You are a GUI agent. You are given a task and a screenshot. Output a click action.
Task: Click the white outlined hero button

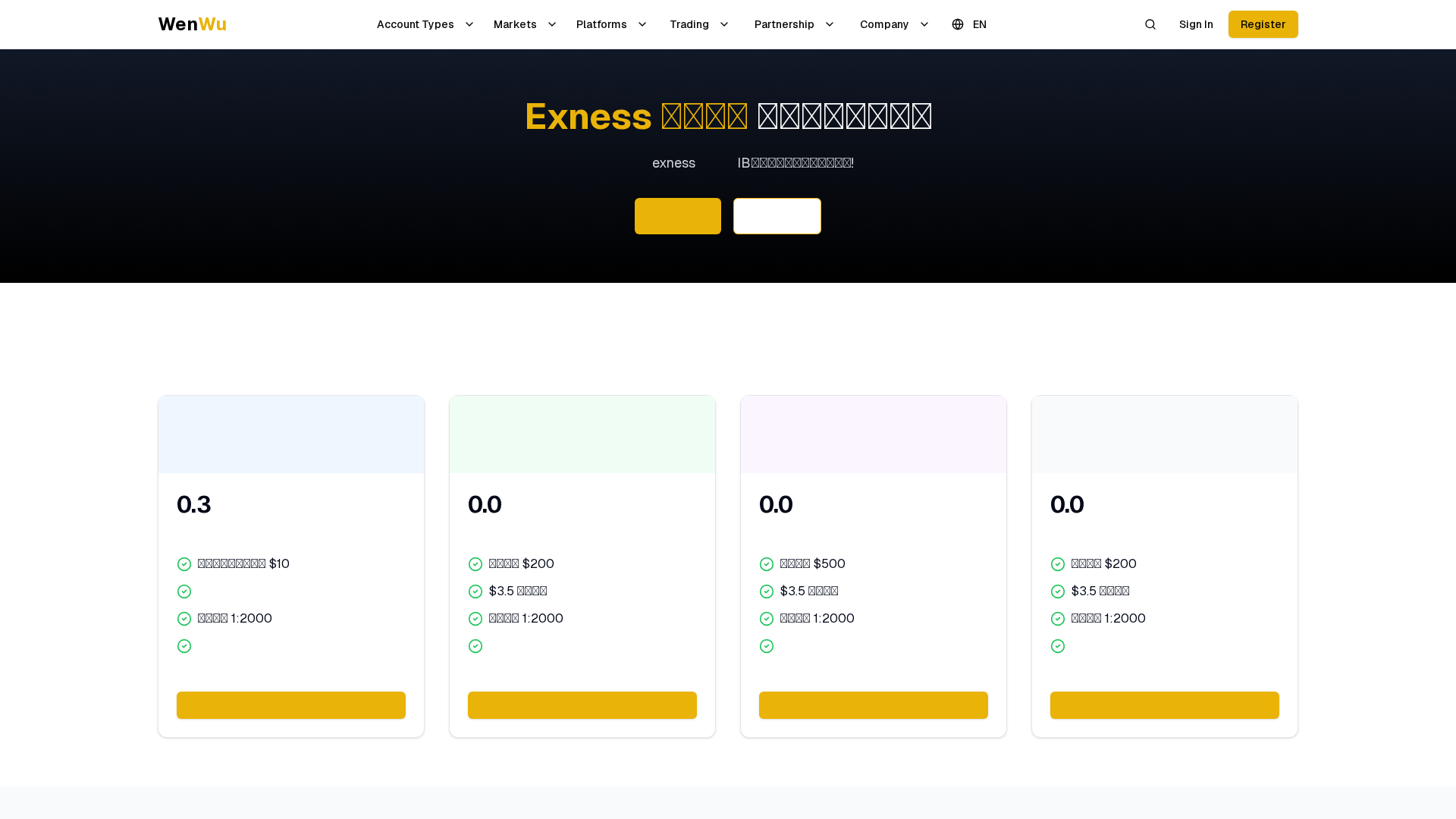point(777,216)
